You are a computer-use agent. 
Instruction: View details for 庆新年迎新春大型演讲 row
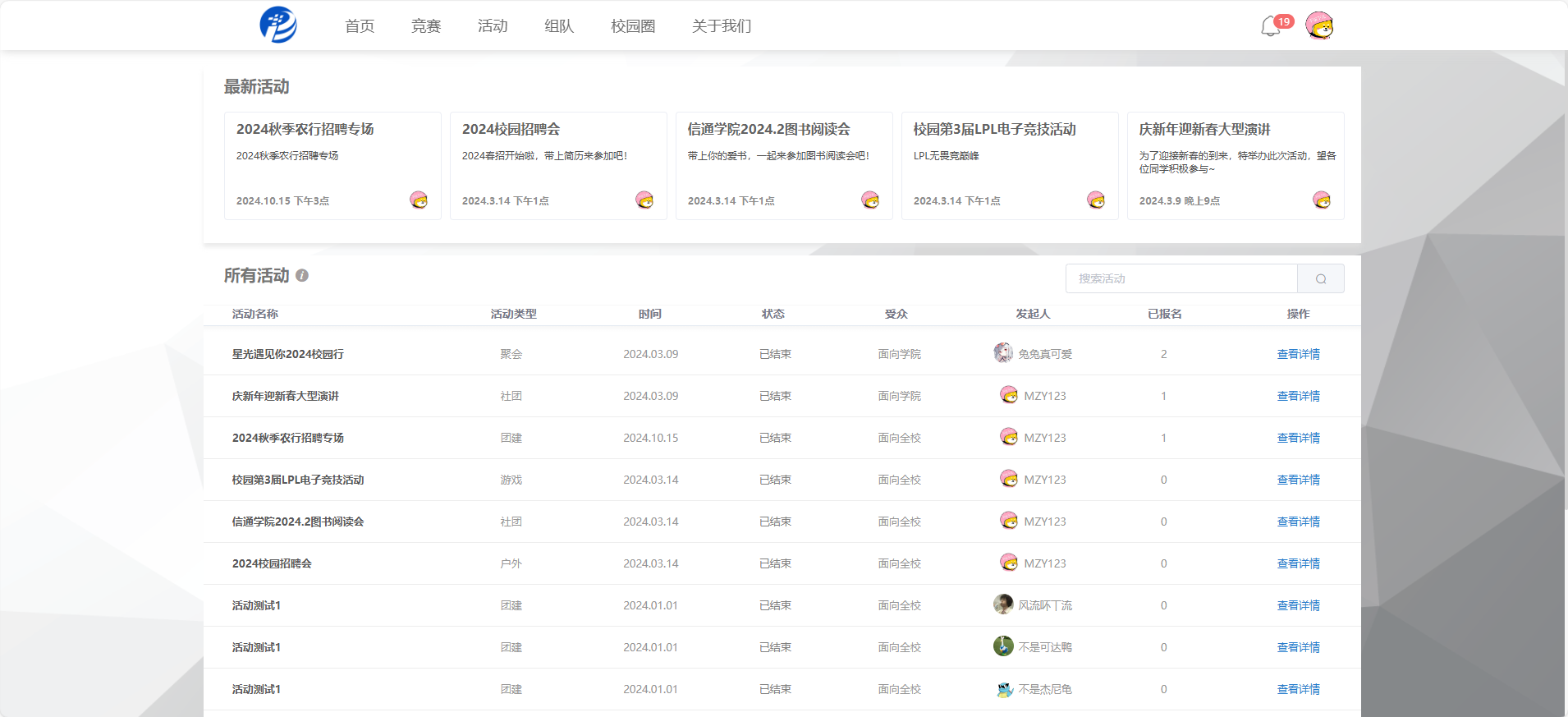click(1298, 396)
